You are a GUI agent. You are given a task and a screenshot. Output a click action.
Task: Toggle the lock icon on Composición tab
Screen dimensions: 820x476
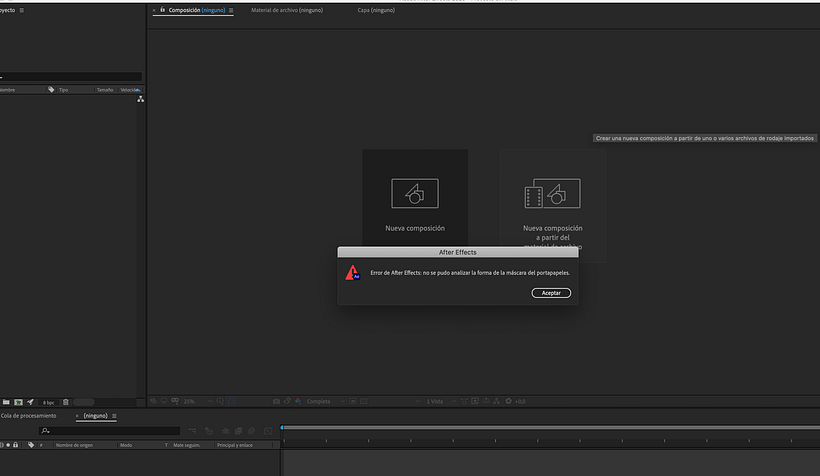(x=163, y=9)
